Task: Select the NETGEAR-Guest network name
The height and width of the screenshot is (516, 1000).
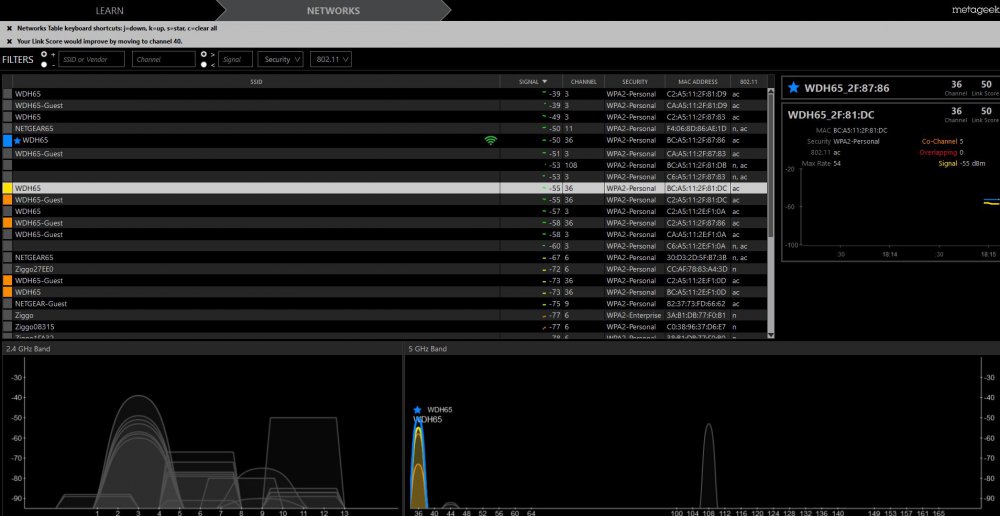Action: [x=41, y=304]
